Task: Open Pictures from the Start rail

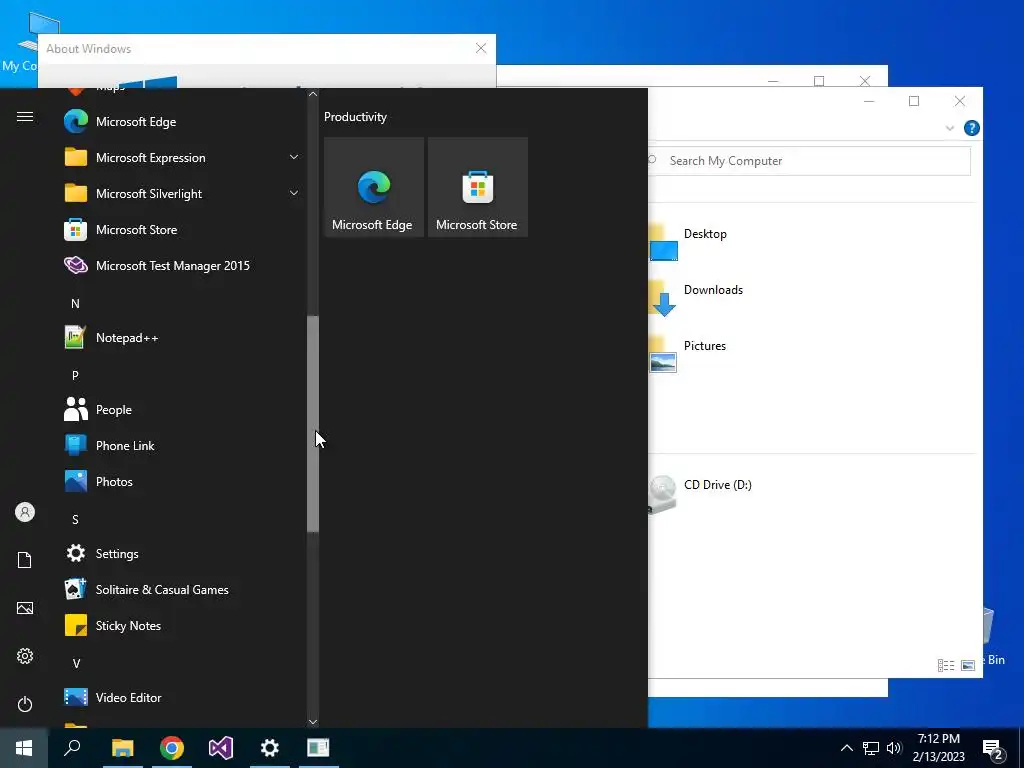Action: coord(25,608)
